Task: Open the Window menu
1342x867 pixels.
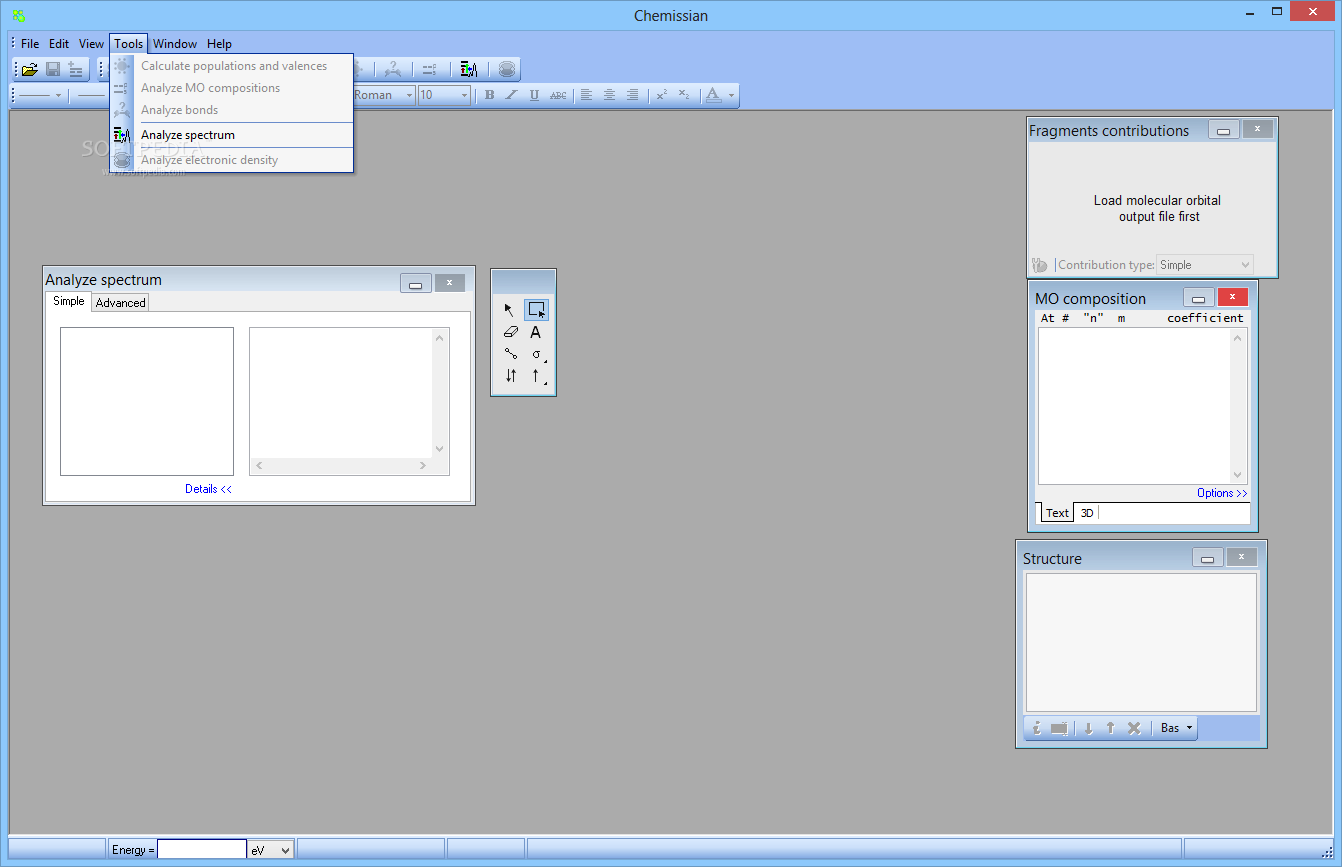Action: click(175, 44)
